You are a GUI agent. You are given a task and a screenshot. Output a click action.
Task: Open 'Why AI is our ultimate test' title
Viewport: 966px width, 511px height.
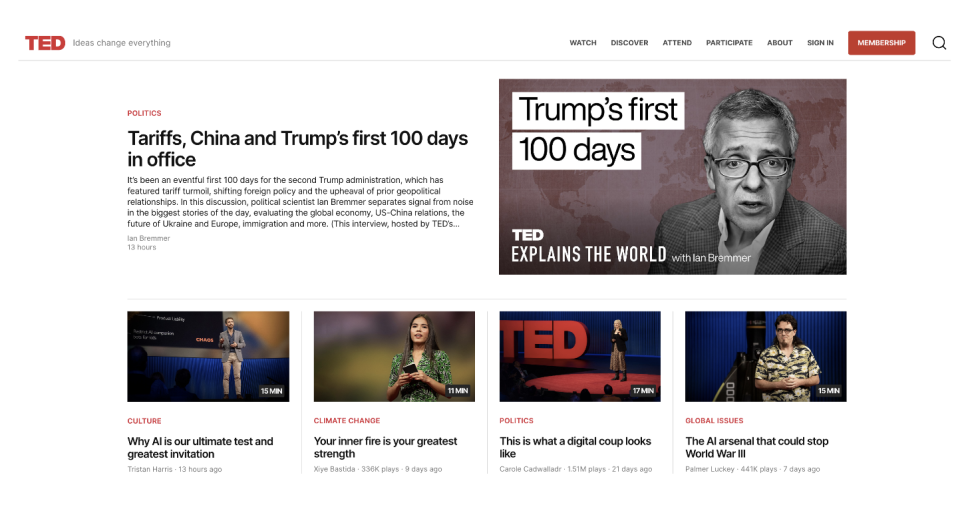click(200, 448)
